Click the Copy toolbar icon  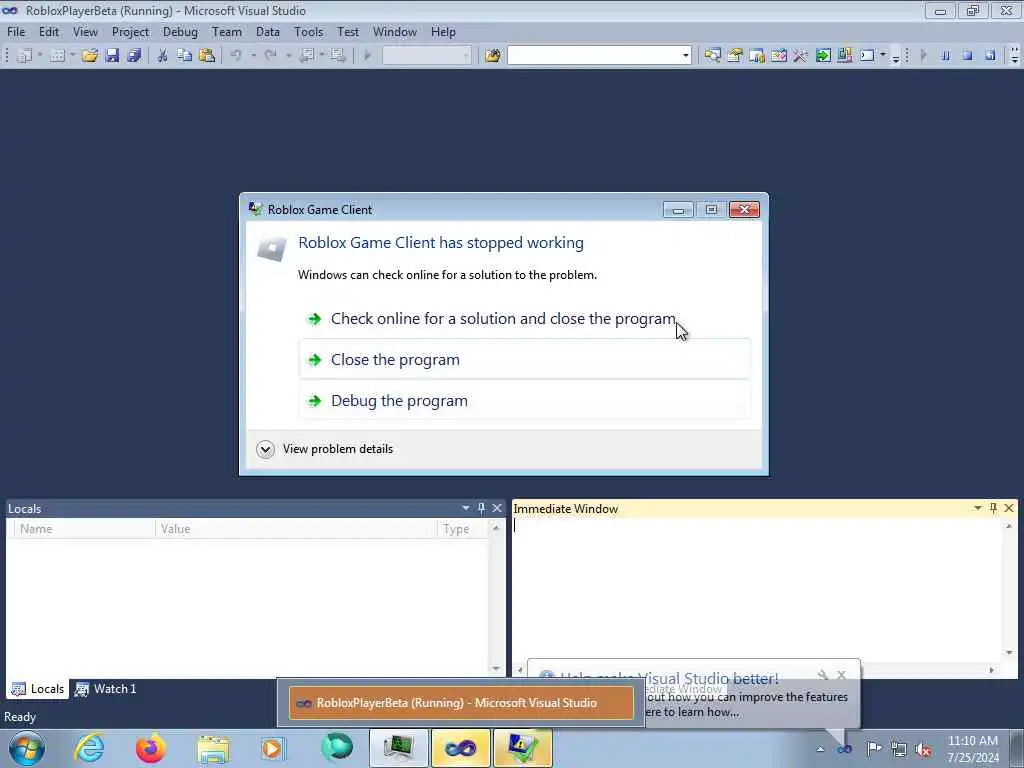coord(185,56)
